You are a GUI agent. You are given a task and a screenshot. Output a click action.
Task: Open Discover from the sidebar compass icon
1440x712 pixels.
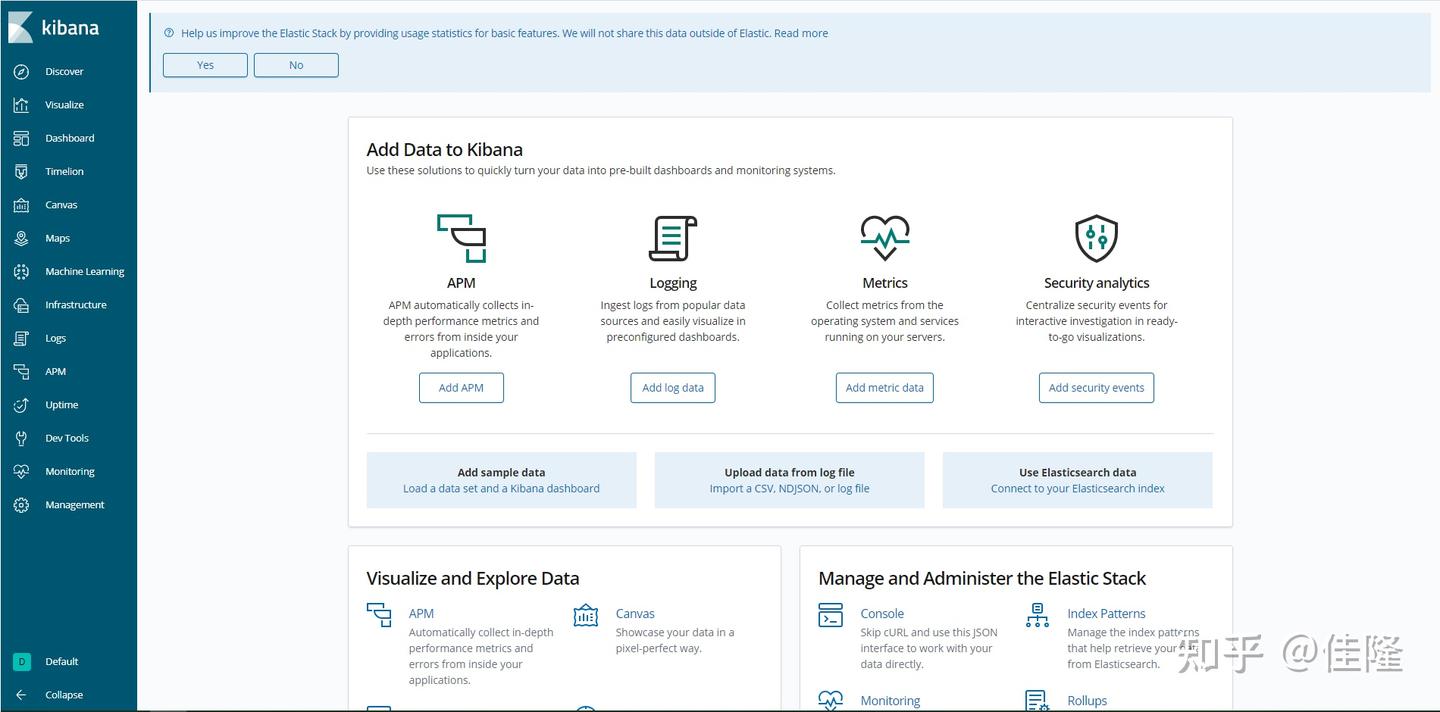click(x=21, y=72)
